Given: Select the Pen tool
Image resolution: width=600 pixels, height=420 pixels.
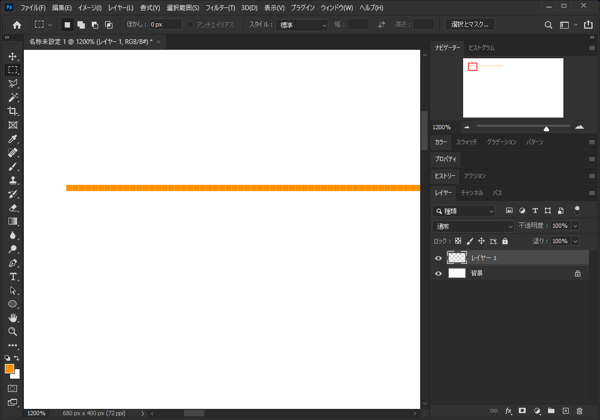Looking at the screenshot, I should click(x=13, y=263).
